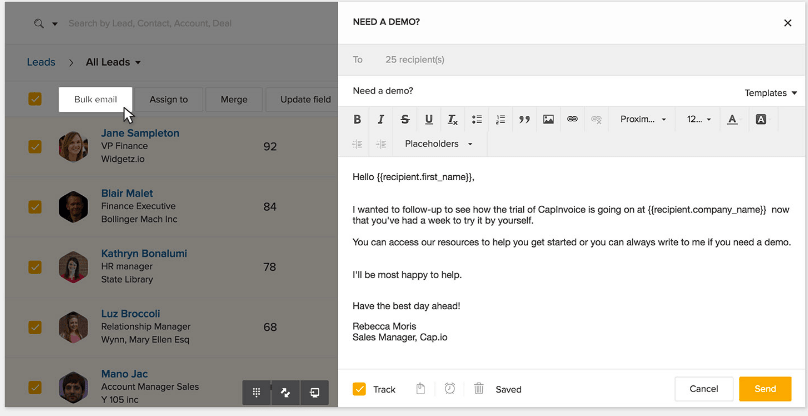The height and width of the screenshot is (416, 808).
Task: Insert an image into the email
Action: [x=548, y=120]
